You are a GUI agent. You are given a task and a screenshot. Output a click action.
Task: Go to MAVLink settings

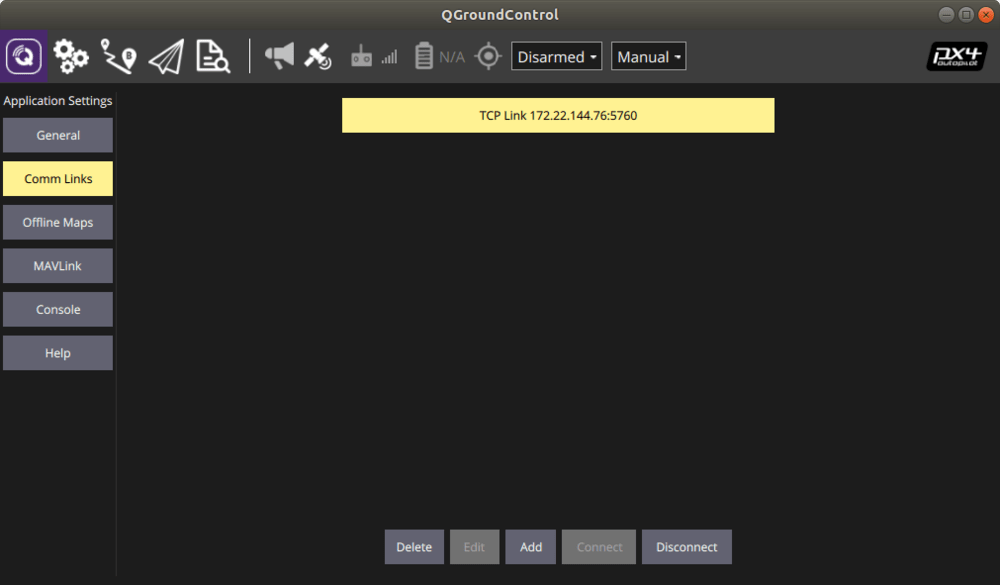(x=58, y=266)
